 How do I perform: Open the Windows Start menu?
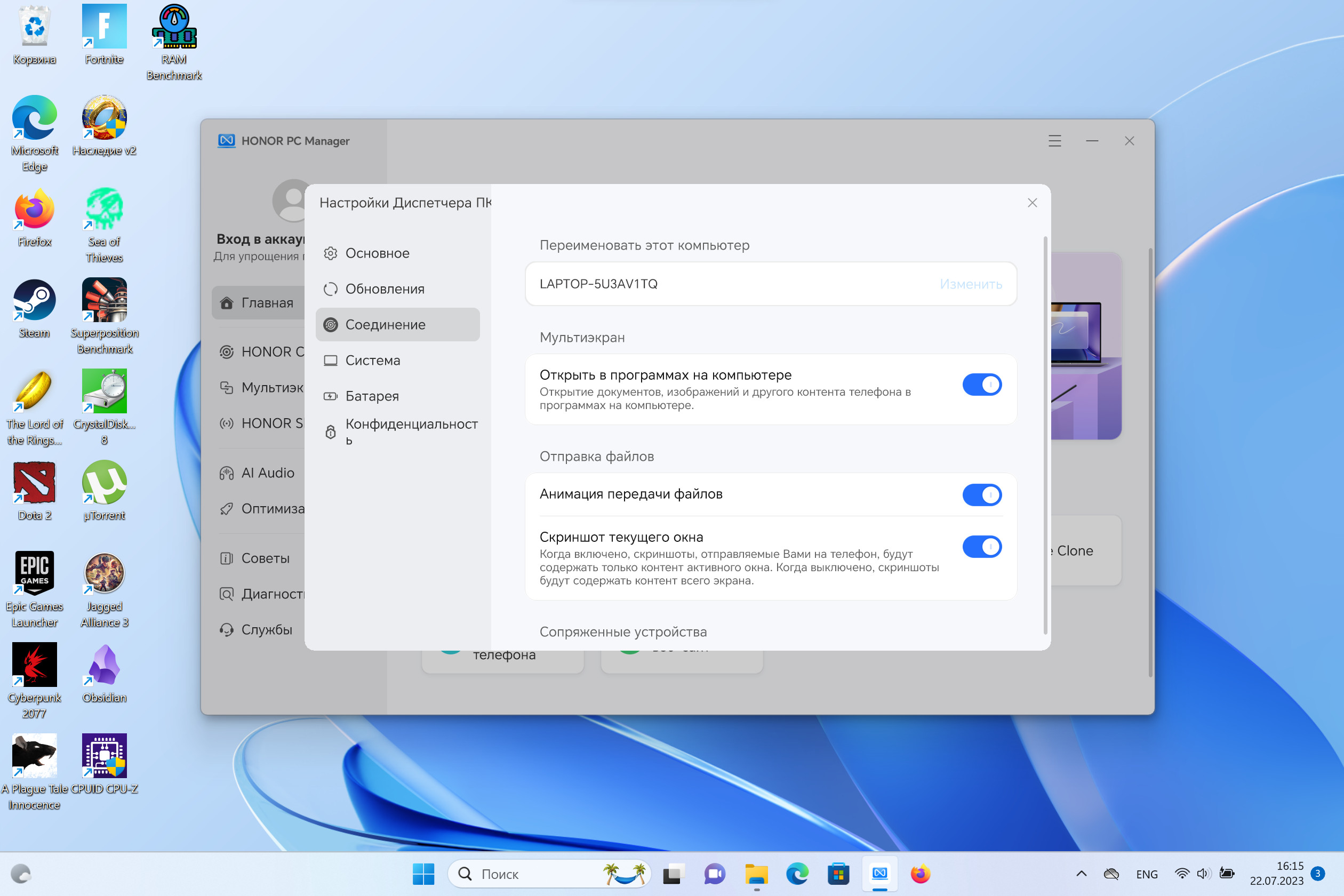coord(423,874)
